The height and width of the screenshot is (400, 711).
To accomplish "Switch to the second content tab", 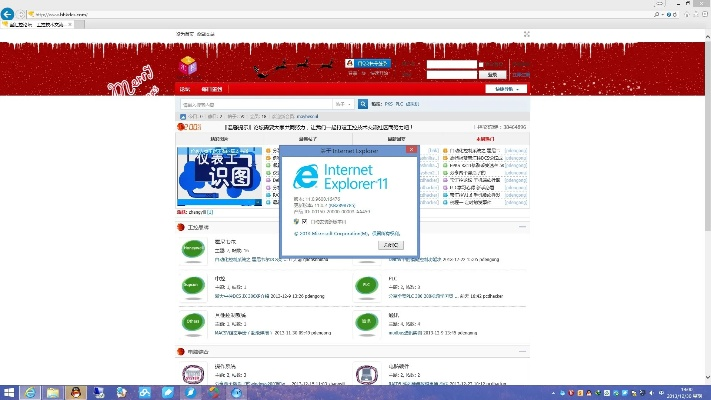I will (x=308, y=139).
